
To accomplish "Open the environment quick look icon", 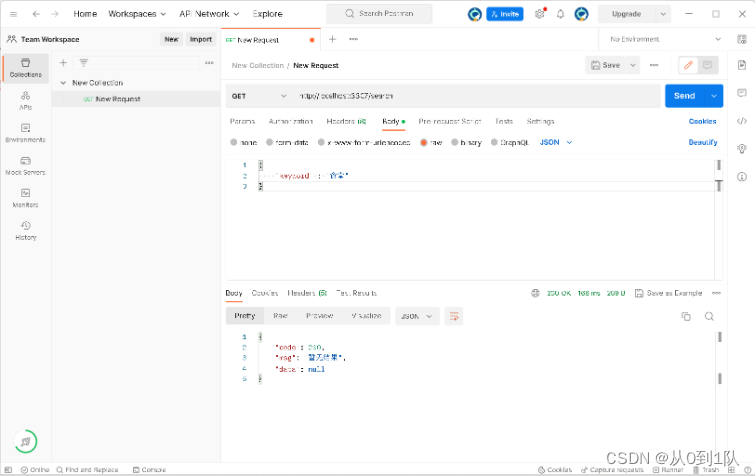I will [x=742, y=39].
